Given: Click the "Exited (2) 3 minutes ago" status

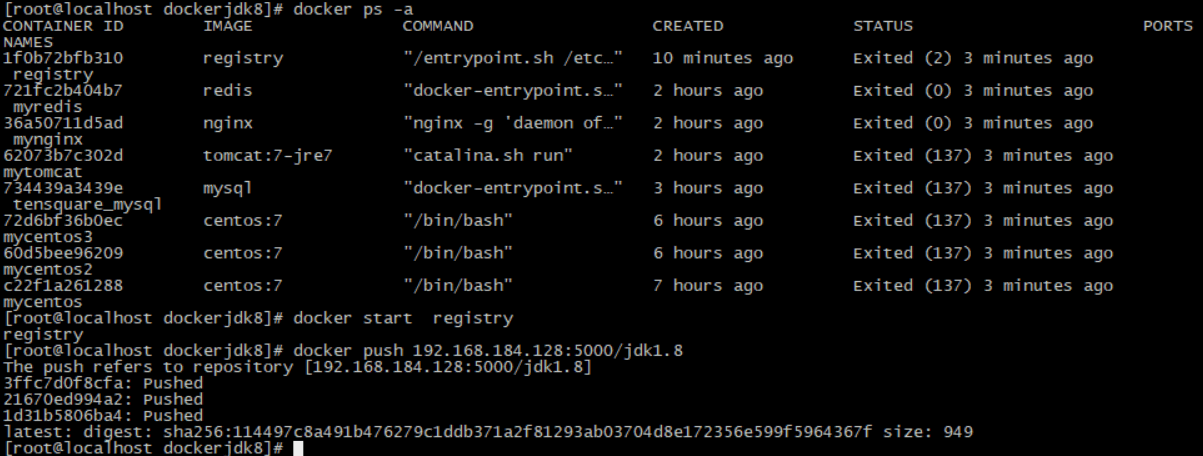Looking at the screenshot, I should [x=973, y=58].
